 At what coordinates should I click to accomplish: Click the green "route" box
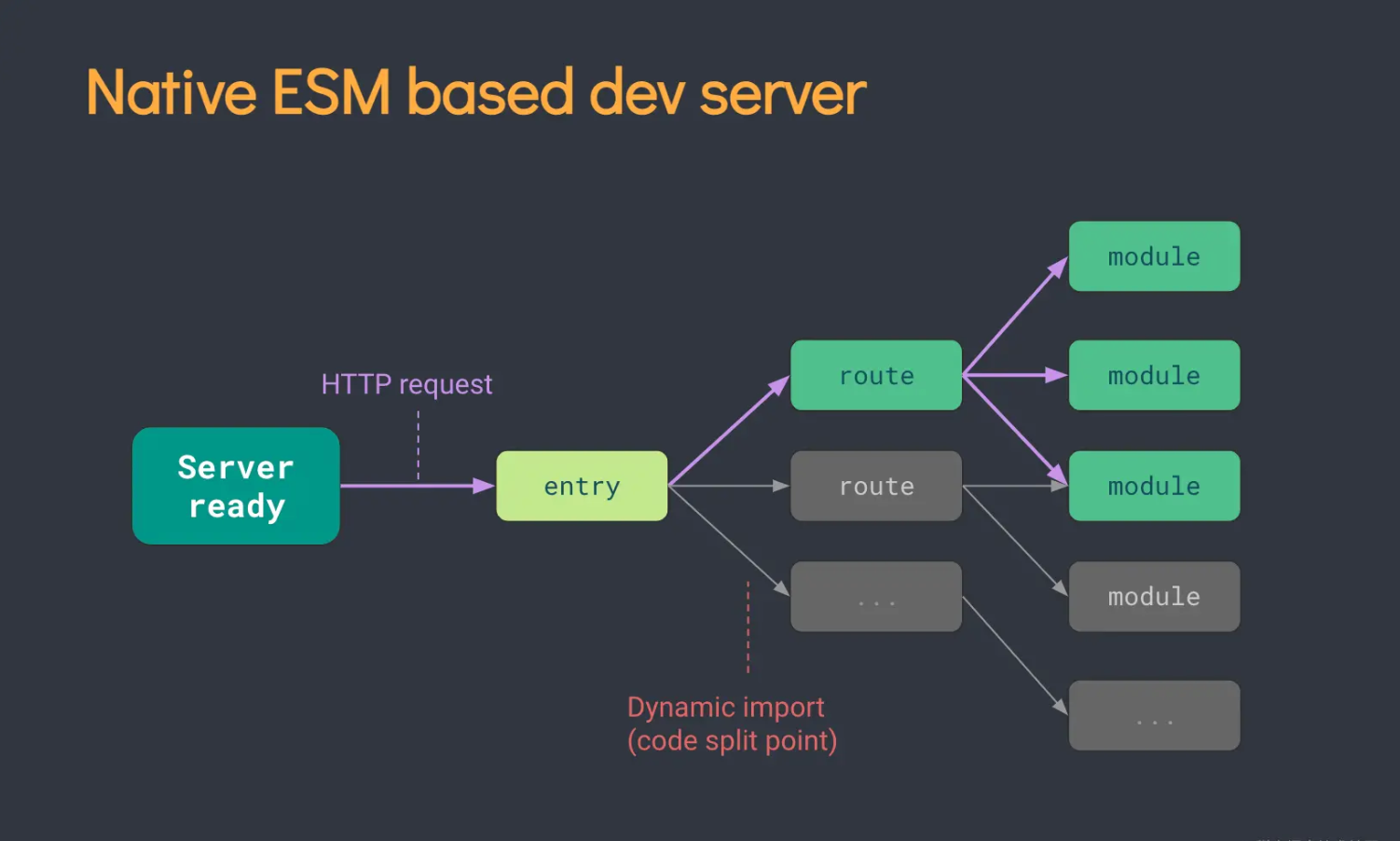pyautogui.click(x=876, y=375)
